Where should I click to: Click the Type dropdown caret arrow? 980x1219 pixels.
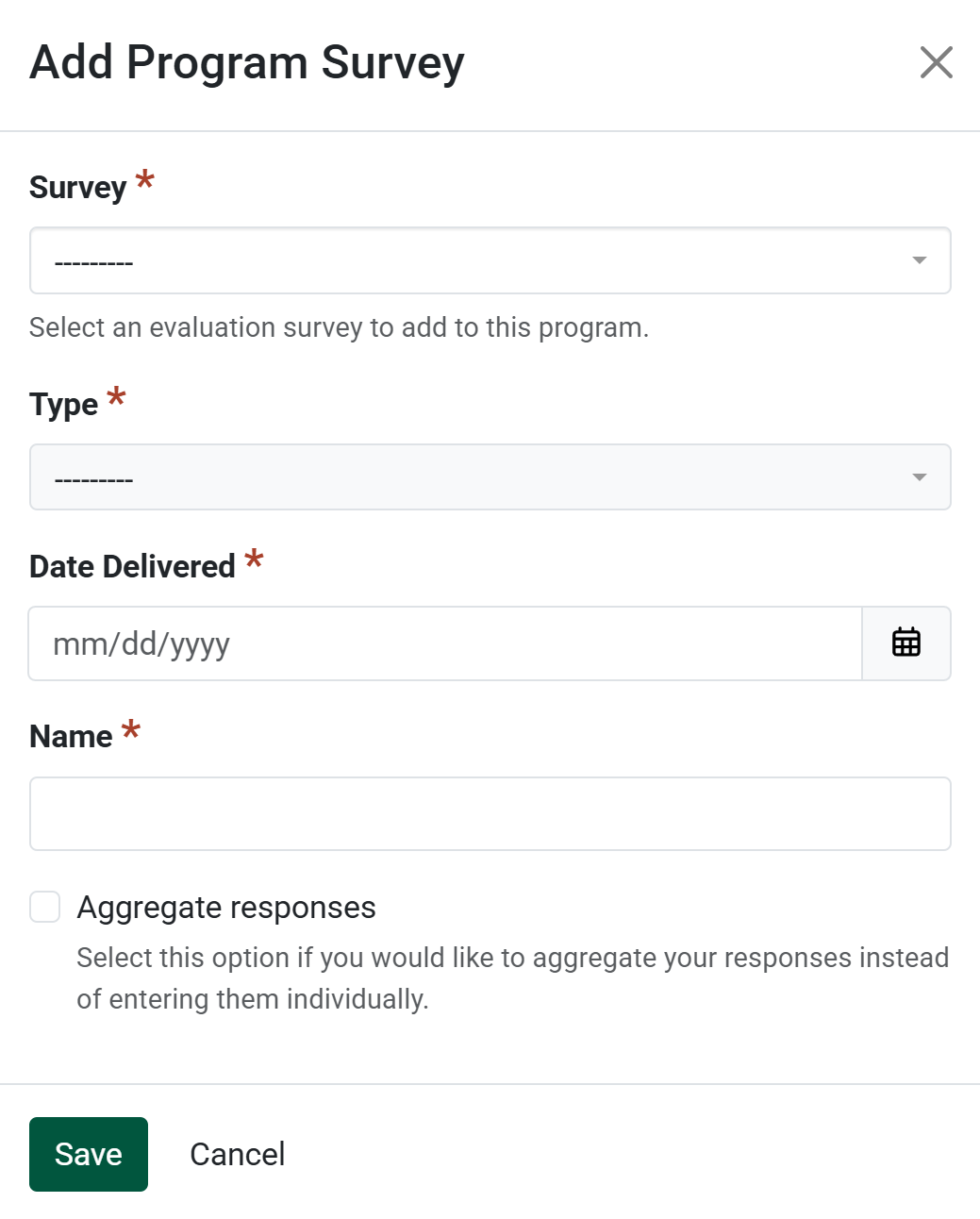(919, 477)
